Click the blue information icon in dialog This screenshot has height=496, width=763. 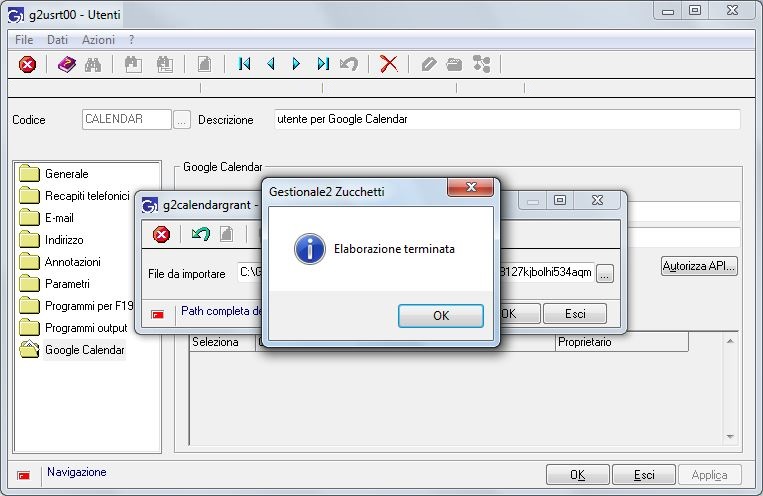(x=309, y=249)
